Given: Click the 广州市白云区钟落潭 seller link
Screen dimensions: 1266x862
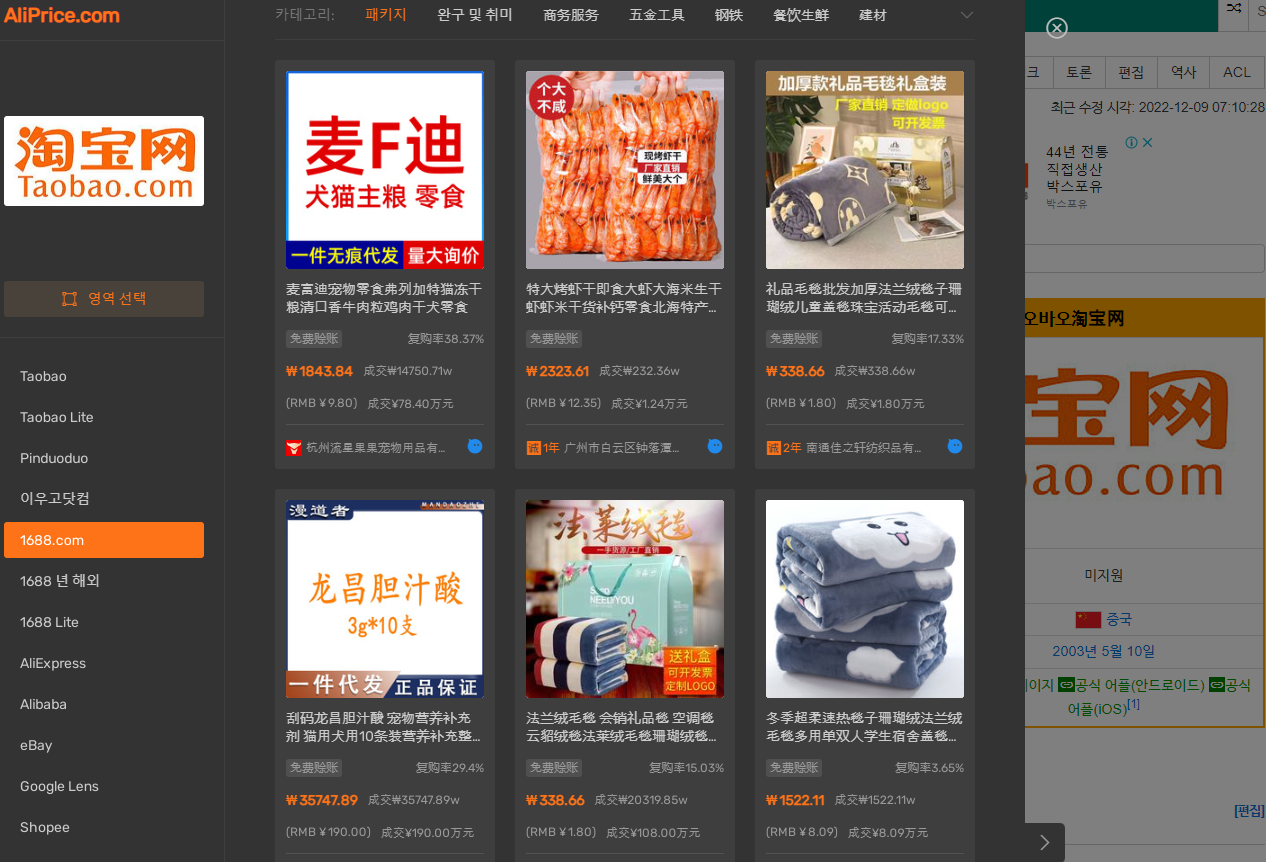Looking at the screenshot, I should (x=622, y=448).
